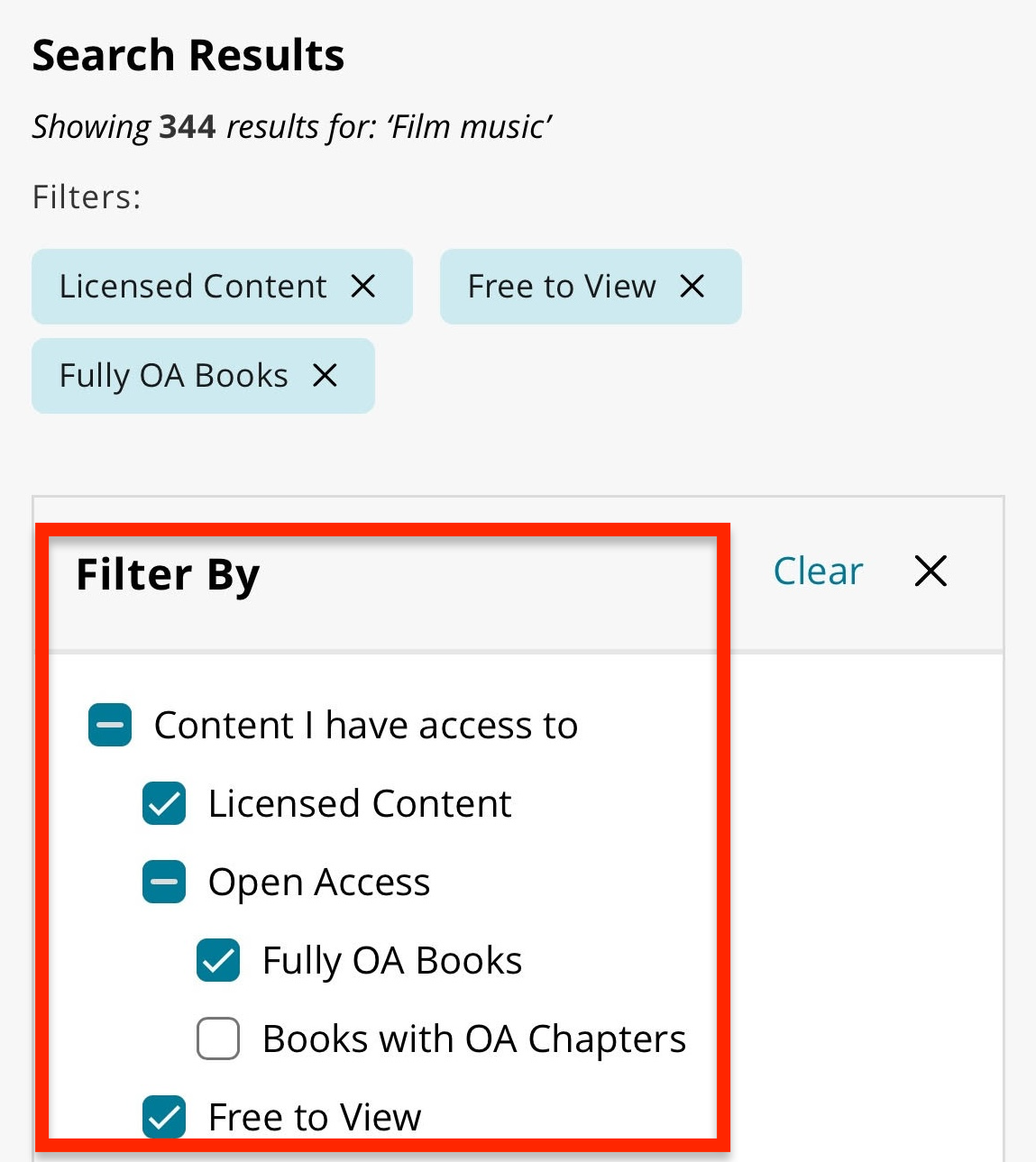This screenshot has height=1162, width=1036.
Task: Enable the Books with OA Chapters checkbox
Action: pyautogui.click(x=218, y=1038)
